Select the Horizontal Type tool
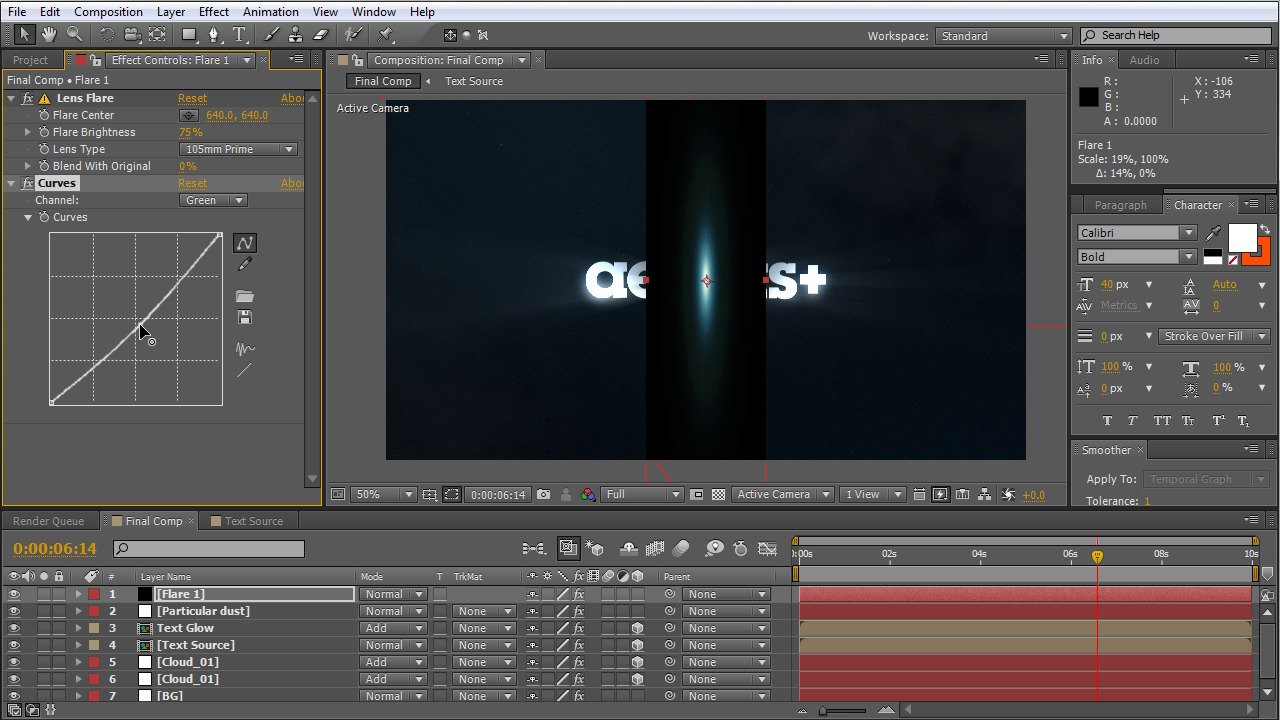1280x720 pixels. pos(240,35)
